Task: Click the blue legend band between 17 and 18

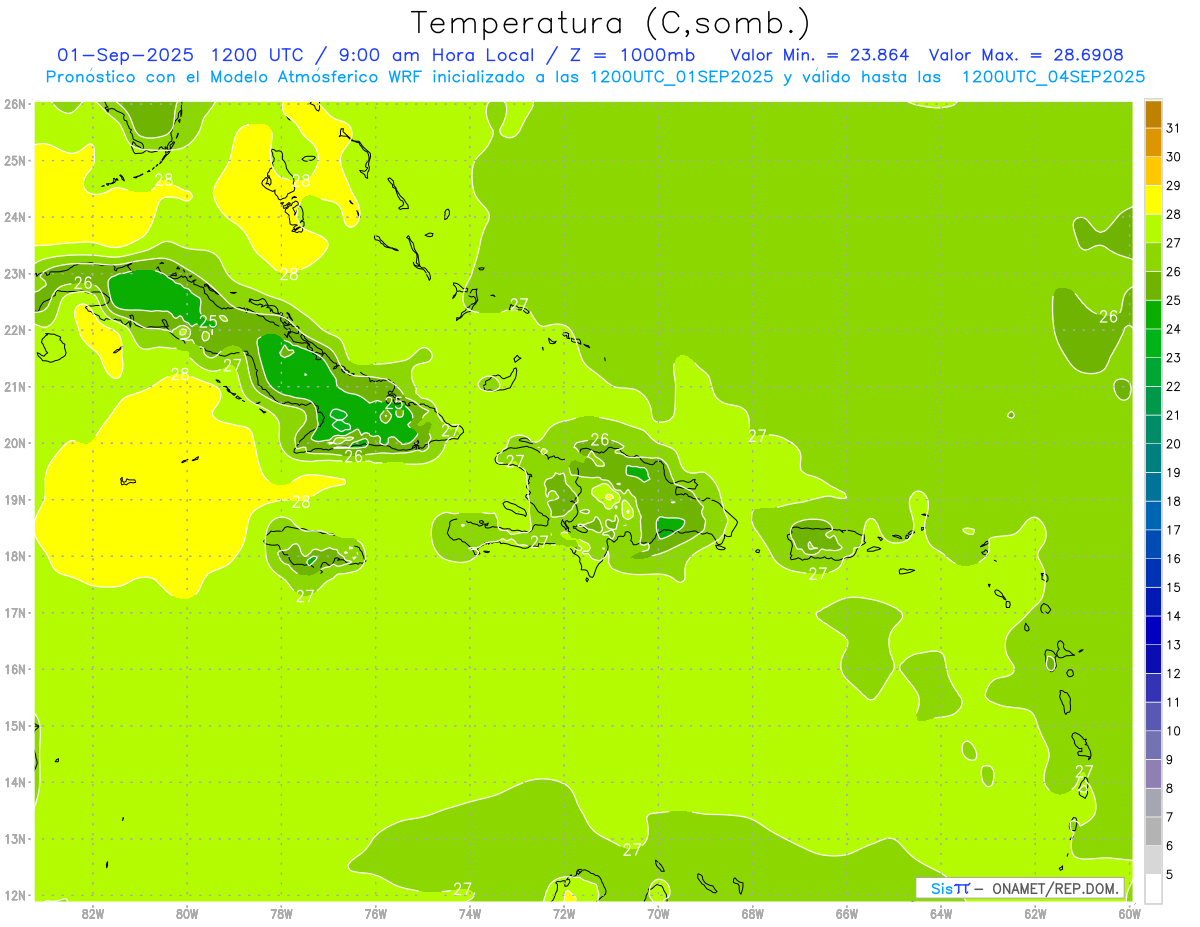Action: point(1153,515)
